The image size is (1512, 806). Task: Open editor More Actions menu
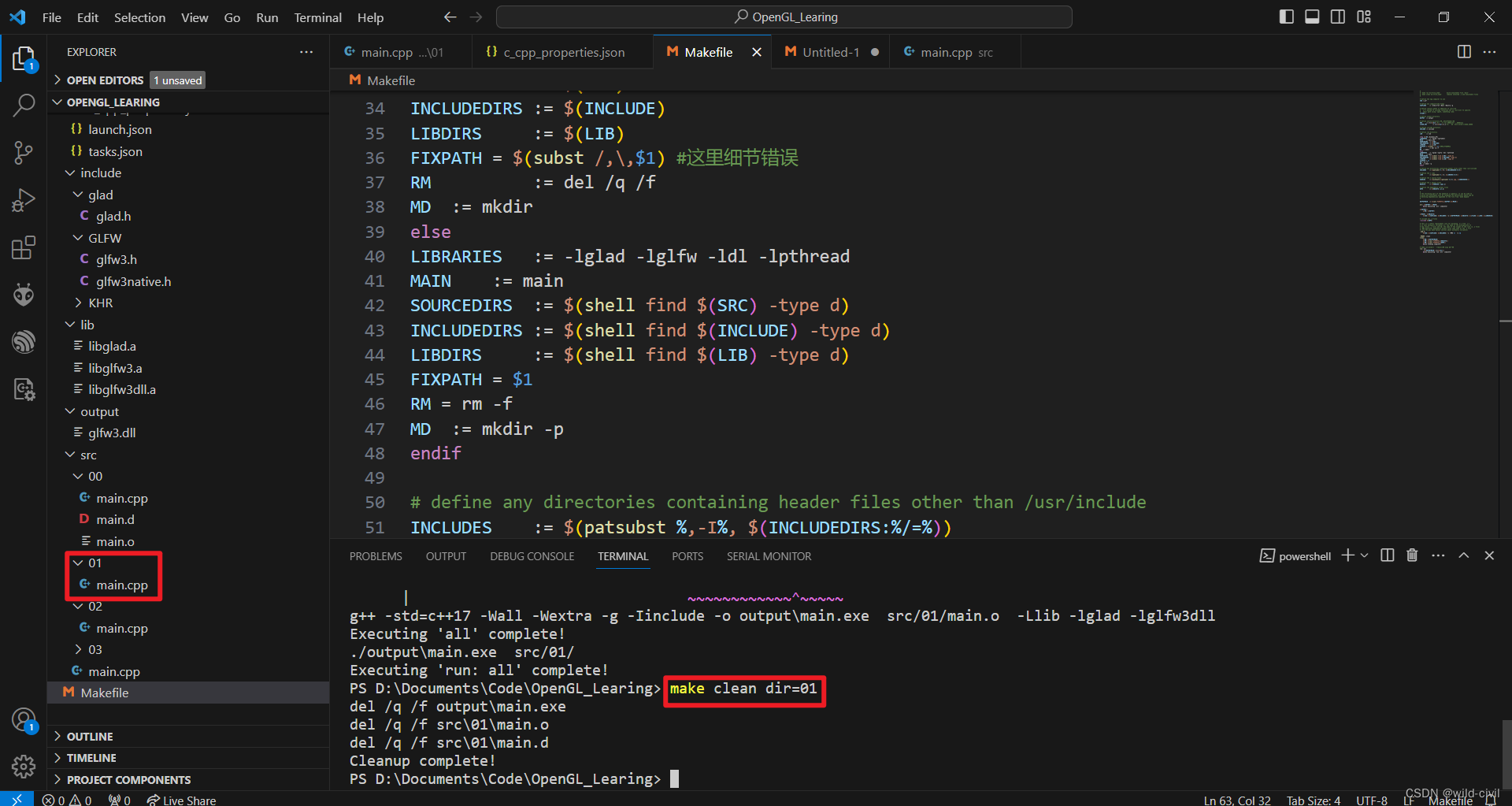coord(1489,51)
